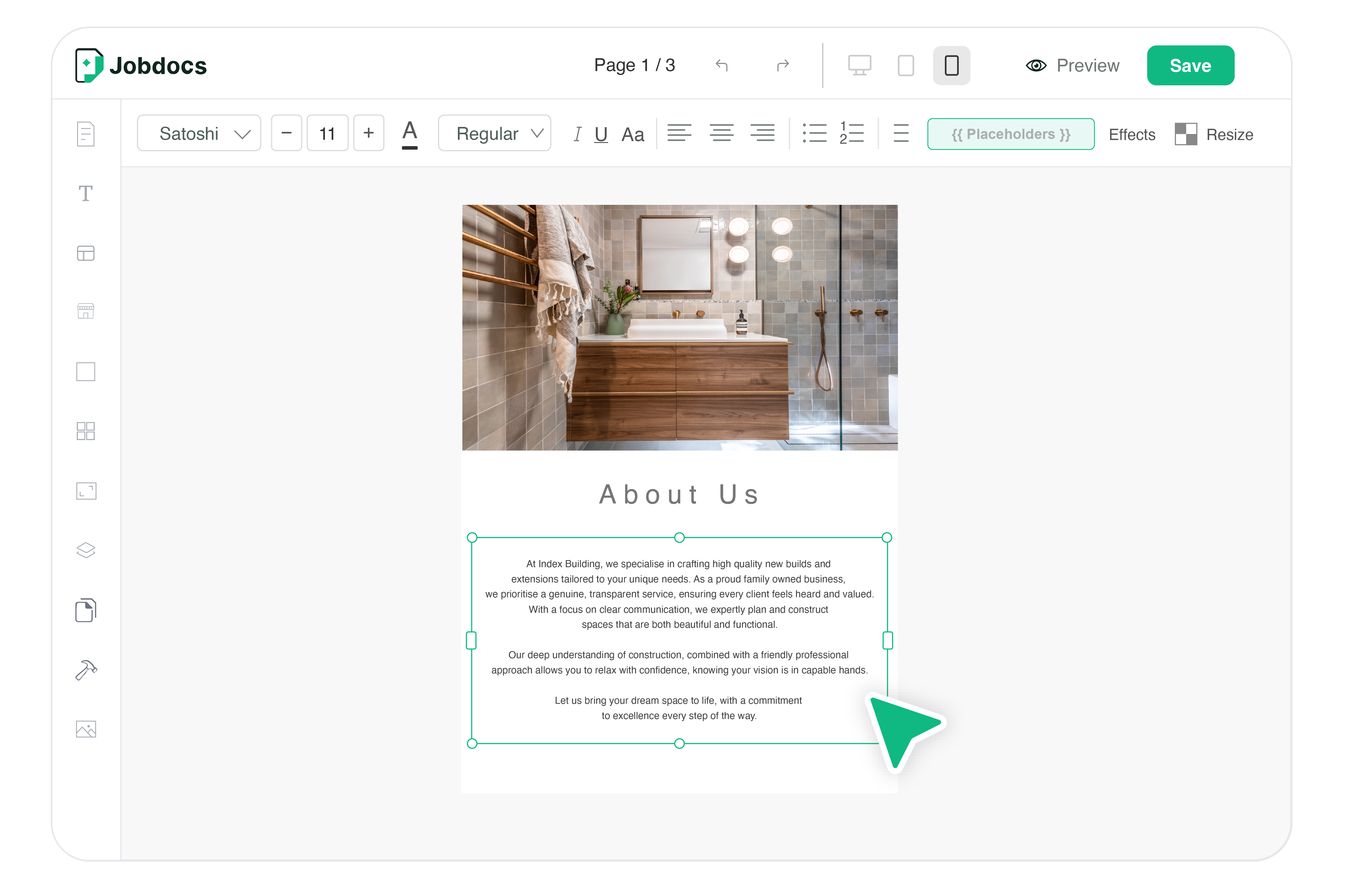Switch to tablet view mode

point(906,65)
